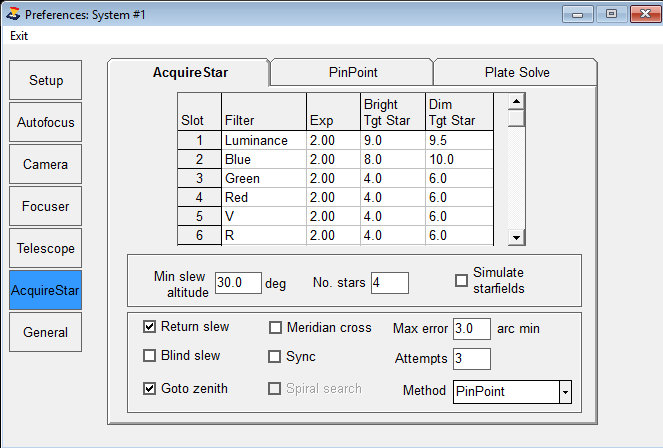Screen dimensions: 663x448
Task: Click Blue bright target star 8.0
Action: tap(393, 159)
